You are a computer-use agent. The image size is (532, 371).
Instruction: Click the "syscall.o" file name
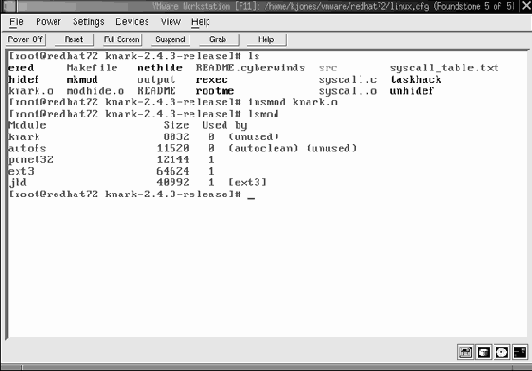point(348,91)
